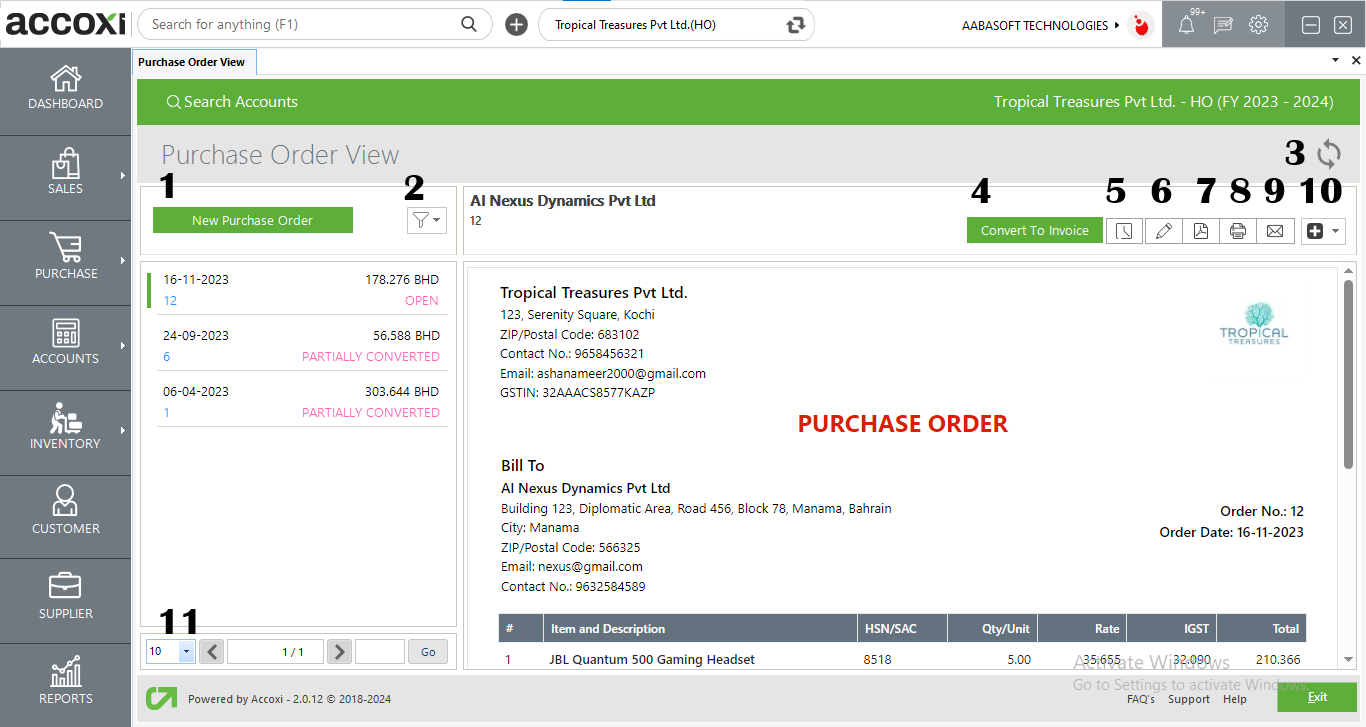Open the filter dropdown above the order list
The width and height of the screenshot is (1366, 727).
[426, 220]
